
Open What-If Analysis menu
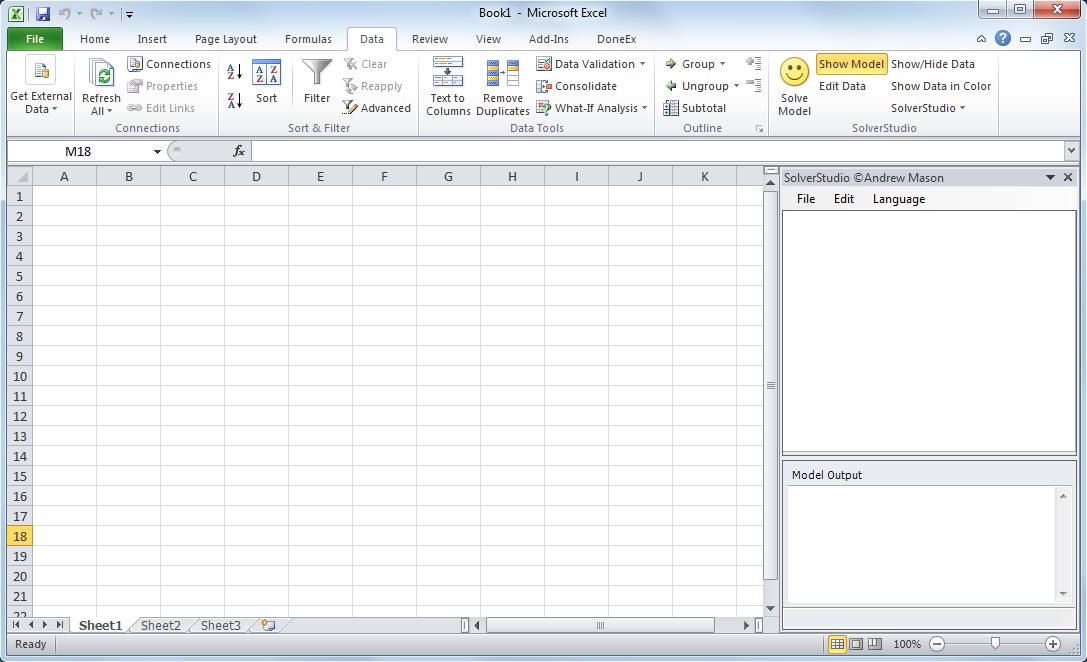tap(592, 108)
